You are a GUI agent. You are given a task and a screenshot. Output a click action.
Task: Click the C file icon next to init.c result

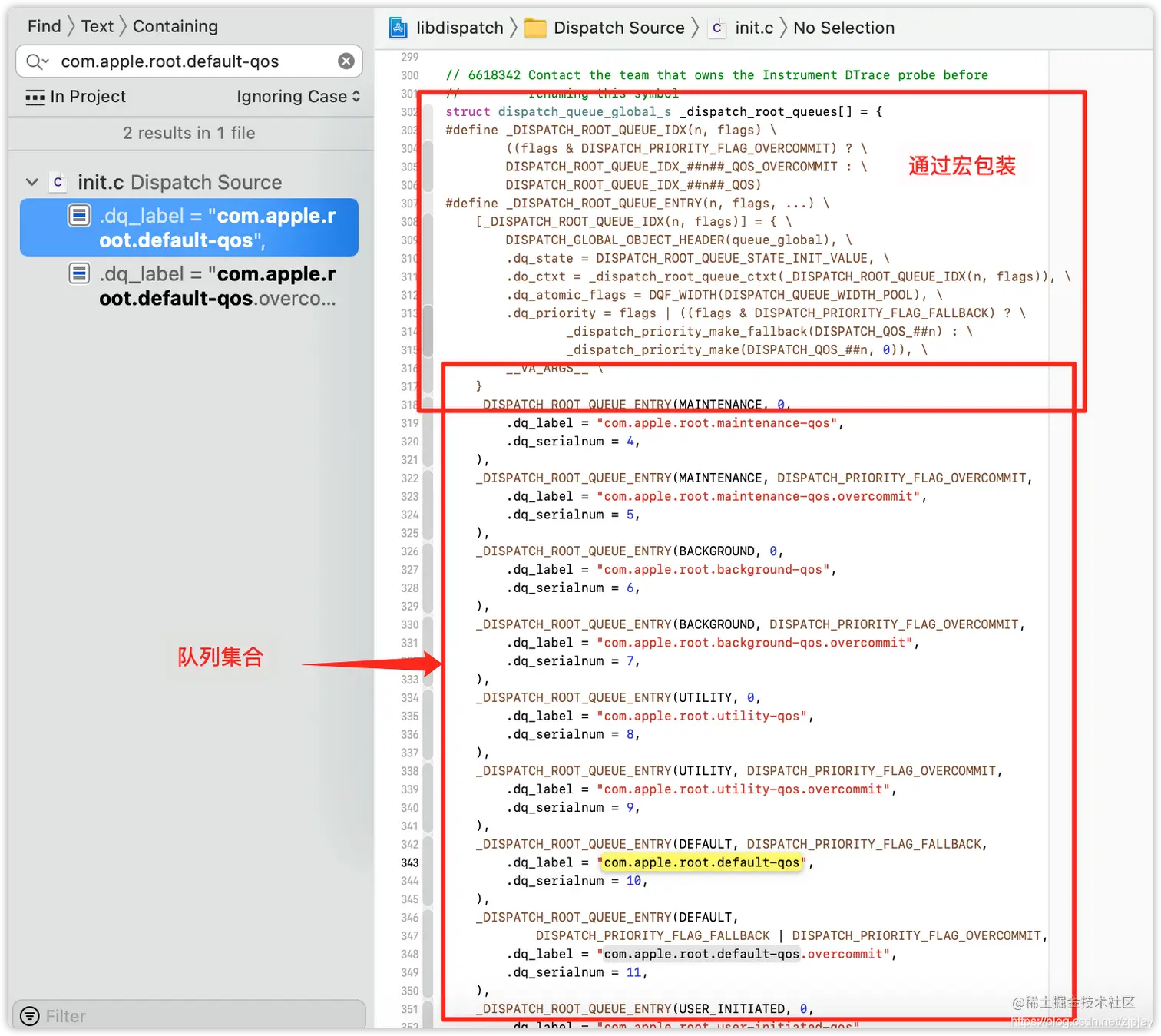tap(58, 182)
